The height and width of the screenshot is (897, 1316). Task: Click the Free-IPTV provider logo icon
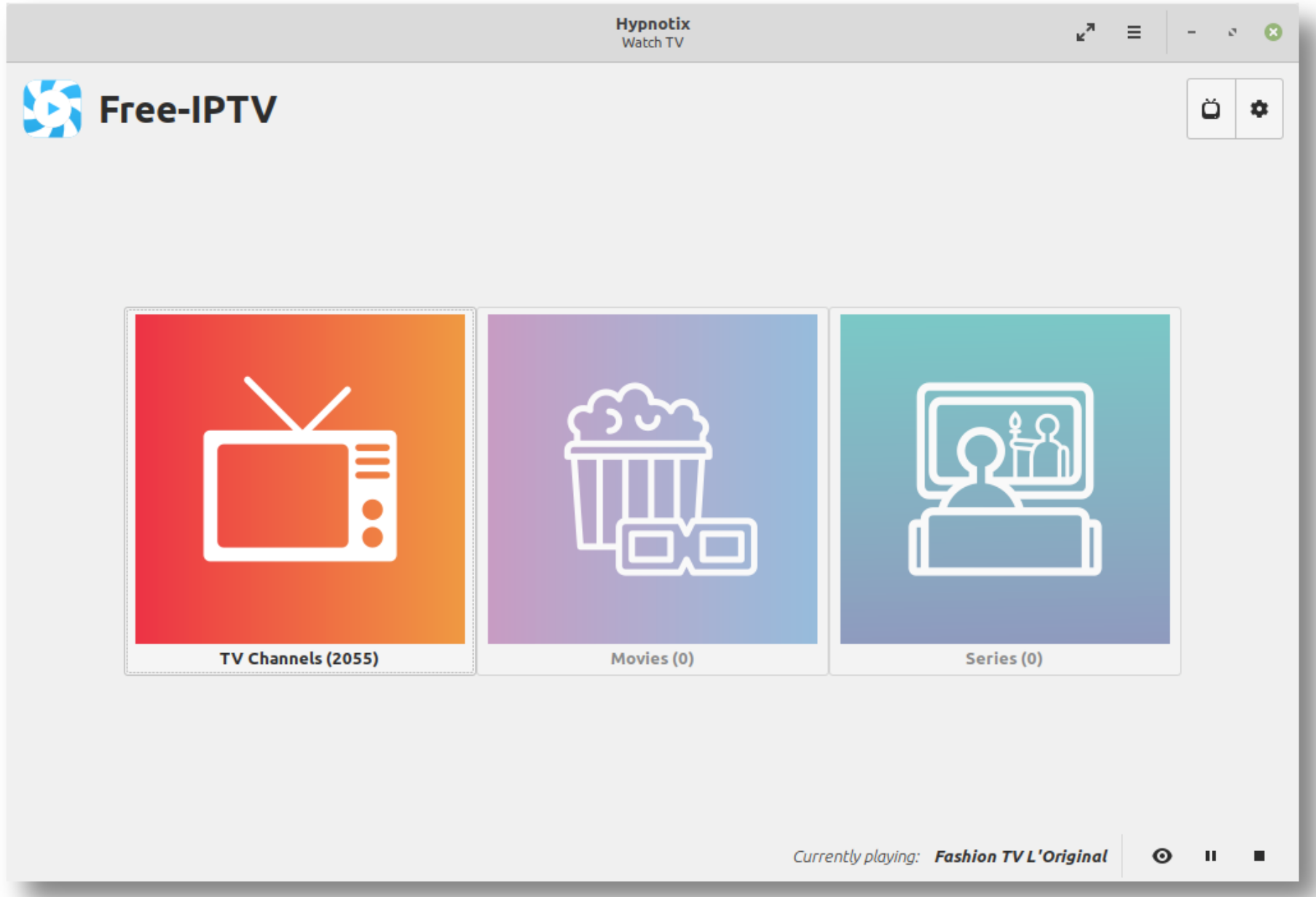tap(52, 109)
